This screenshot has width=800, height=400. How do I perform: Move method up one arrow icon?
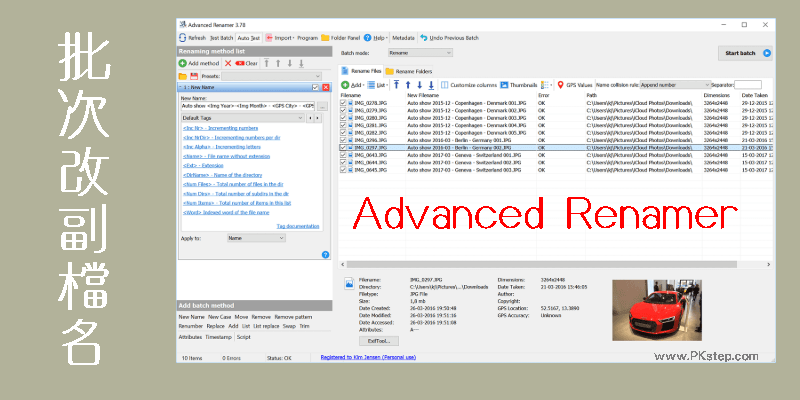[x=278, y=63]
